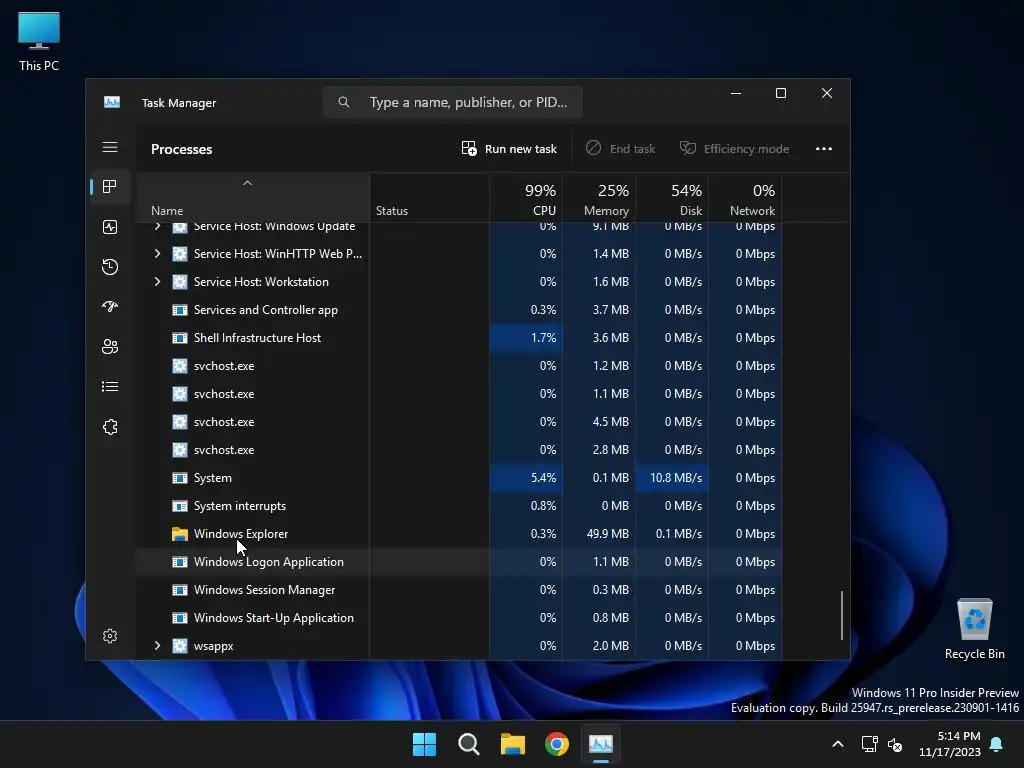The width and height of the screenshot is (1024, 768).
Task: Sort by the Disk column header
Action: [x=673, y=197]
